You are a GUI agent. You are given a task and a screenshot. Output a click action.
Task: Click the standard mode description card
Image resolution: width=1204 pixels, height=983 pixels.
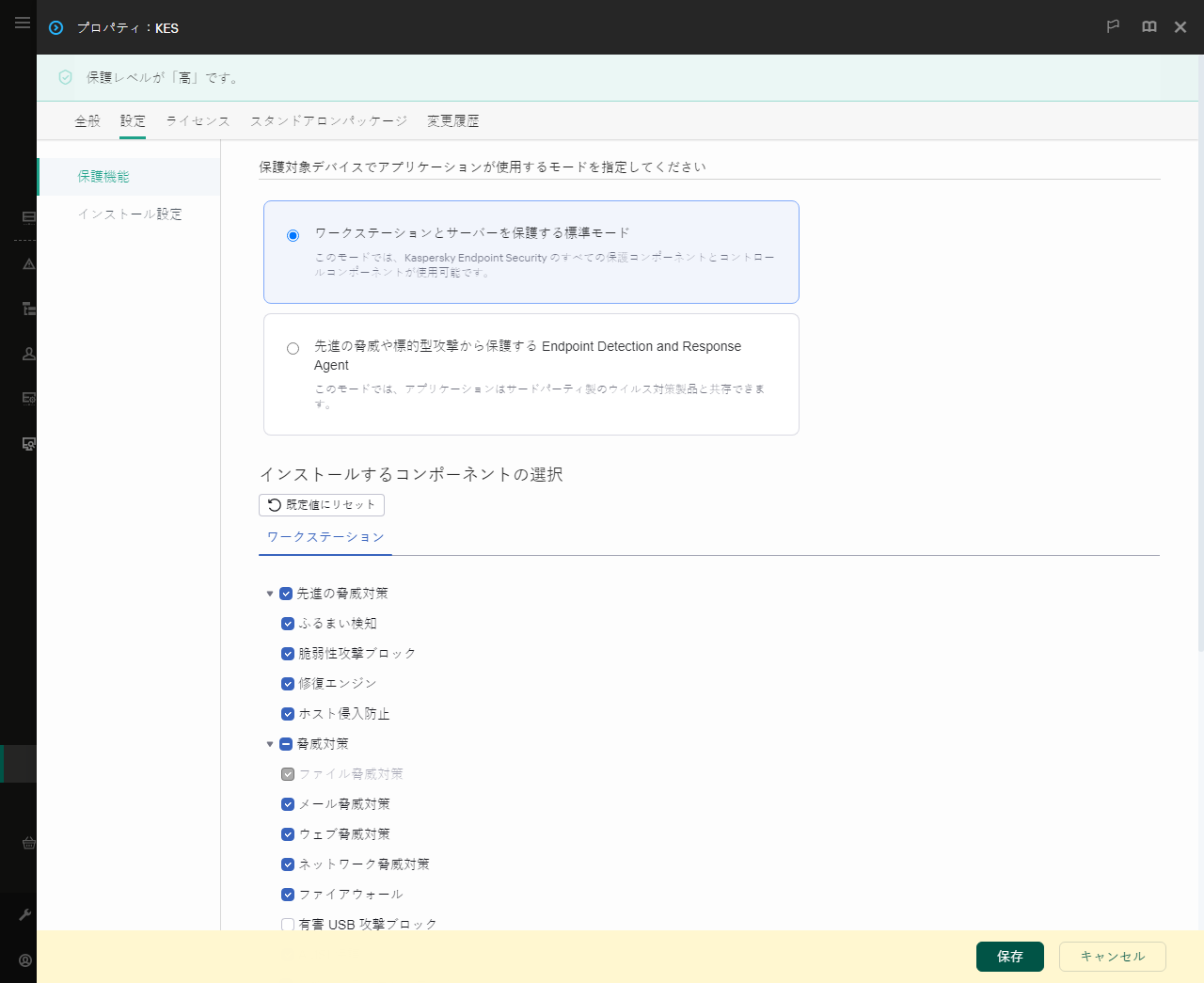(x=531, y=252)
